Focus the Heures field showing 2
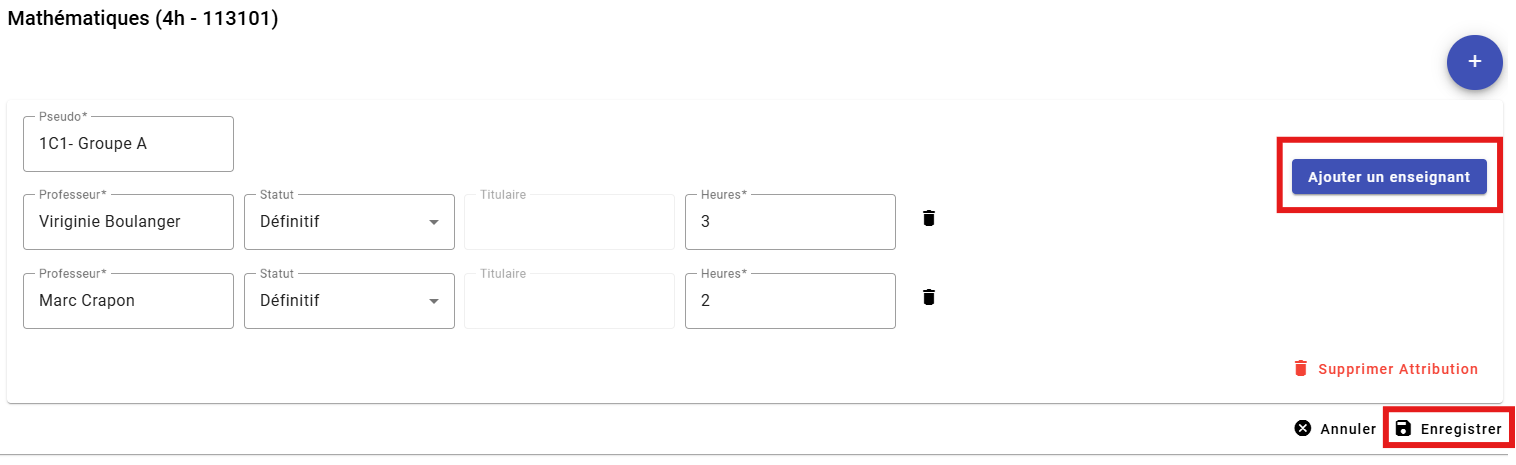1516x465 pixels. [x=790, y=301]
